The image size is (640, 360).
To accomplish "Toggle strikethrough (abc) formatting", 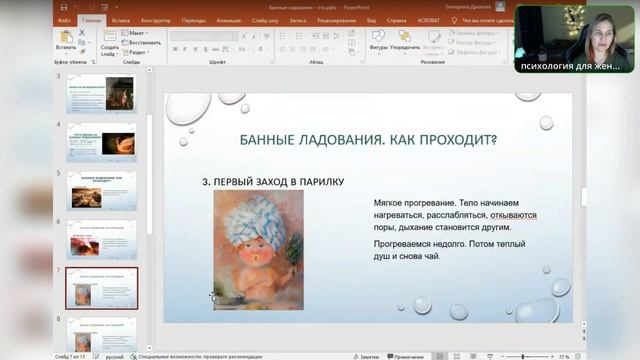I will point(216,49).
